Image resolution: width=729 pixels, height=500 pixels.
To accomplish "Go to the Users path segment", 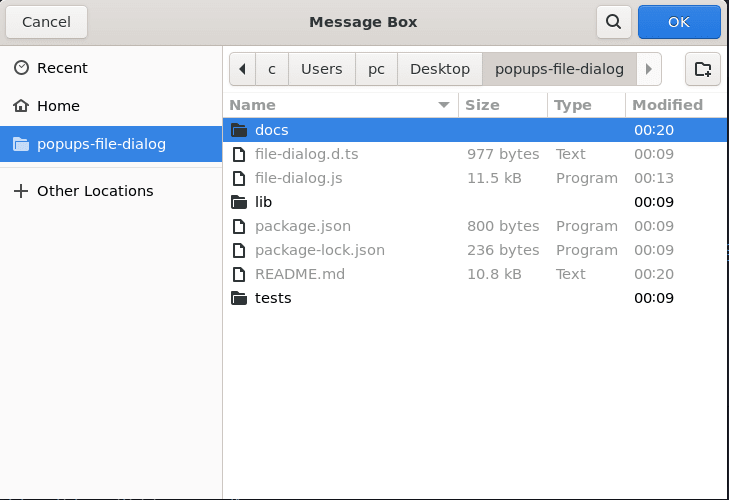I will (x=322, y=69).
